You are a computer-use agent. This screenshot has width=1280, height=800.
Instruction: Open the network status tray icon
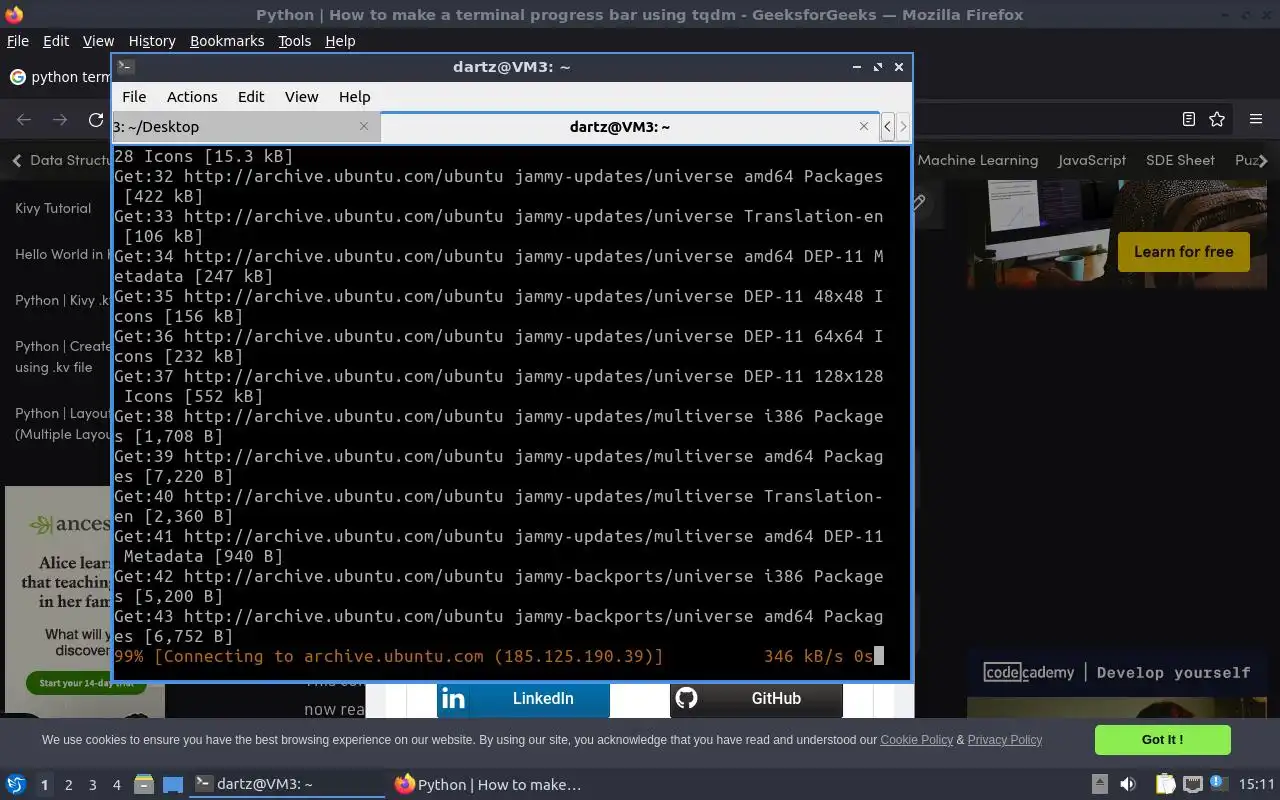(1192, 784)
